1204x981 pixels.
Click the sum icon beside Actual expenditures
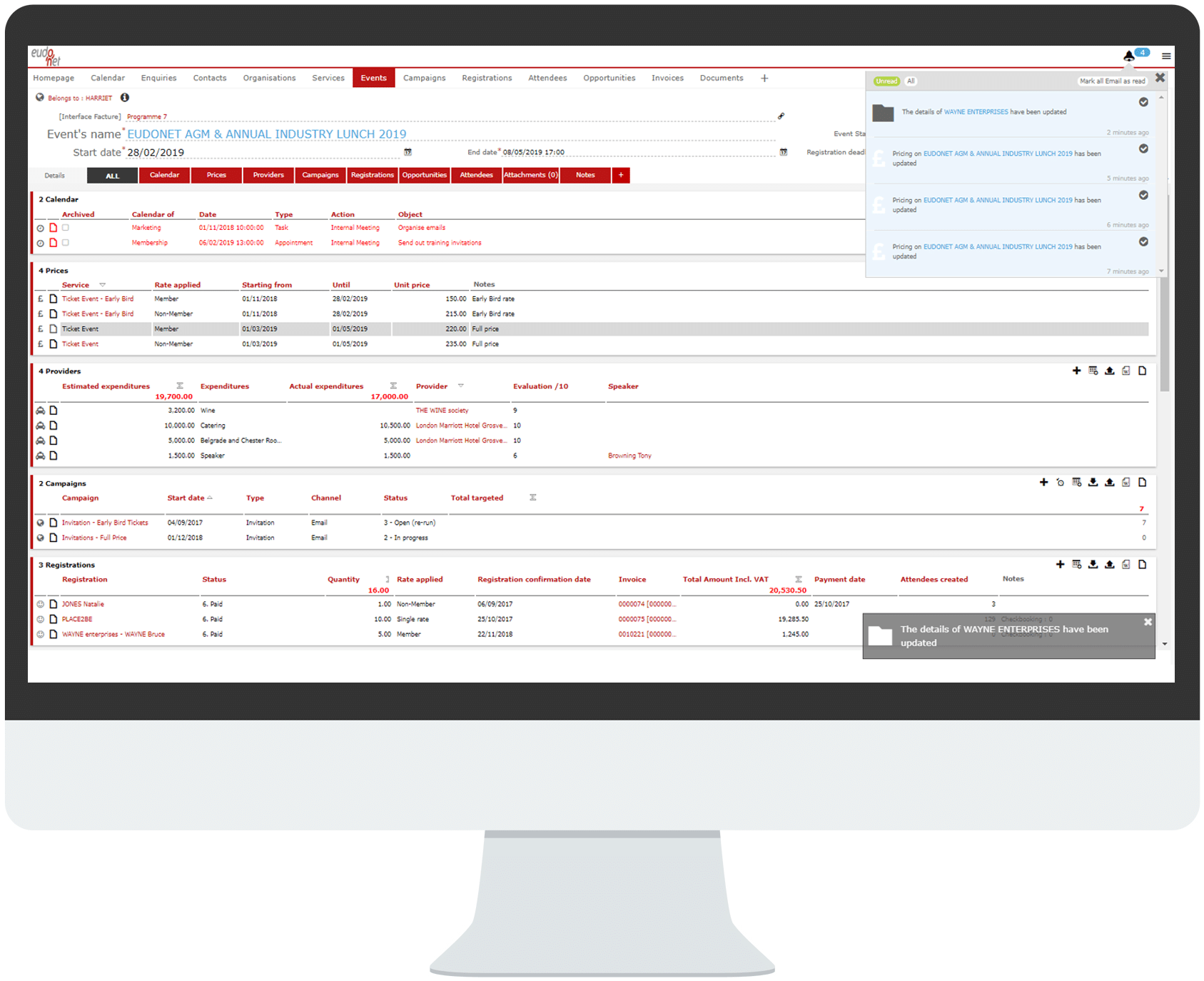coord(393,386)
